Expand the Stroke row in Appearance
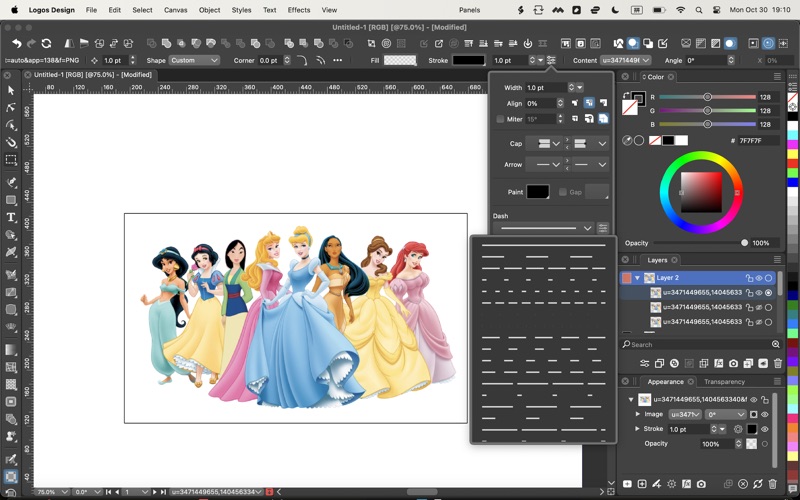 [x=638, y=429]
